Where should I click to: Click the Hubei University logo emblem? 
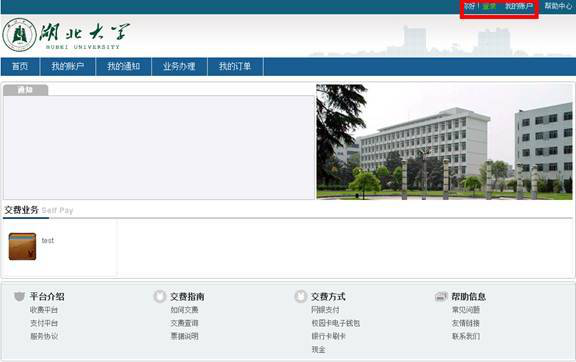point(19,35)
